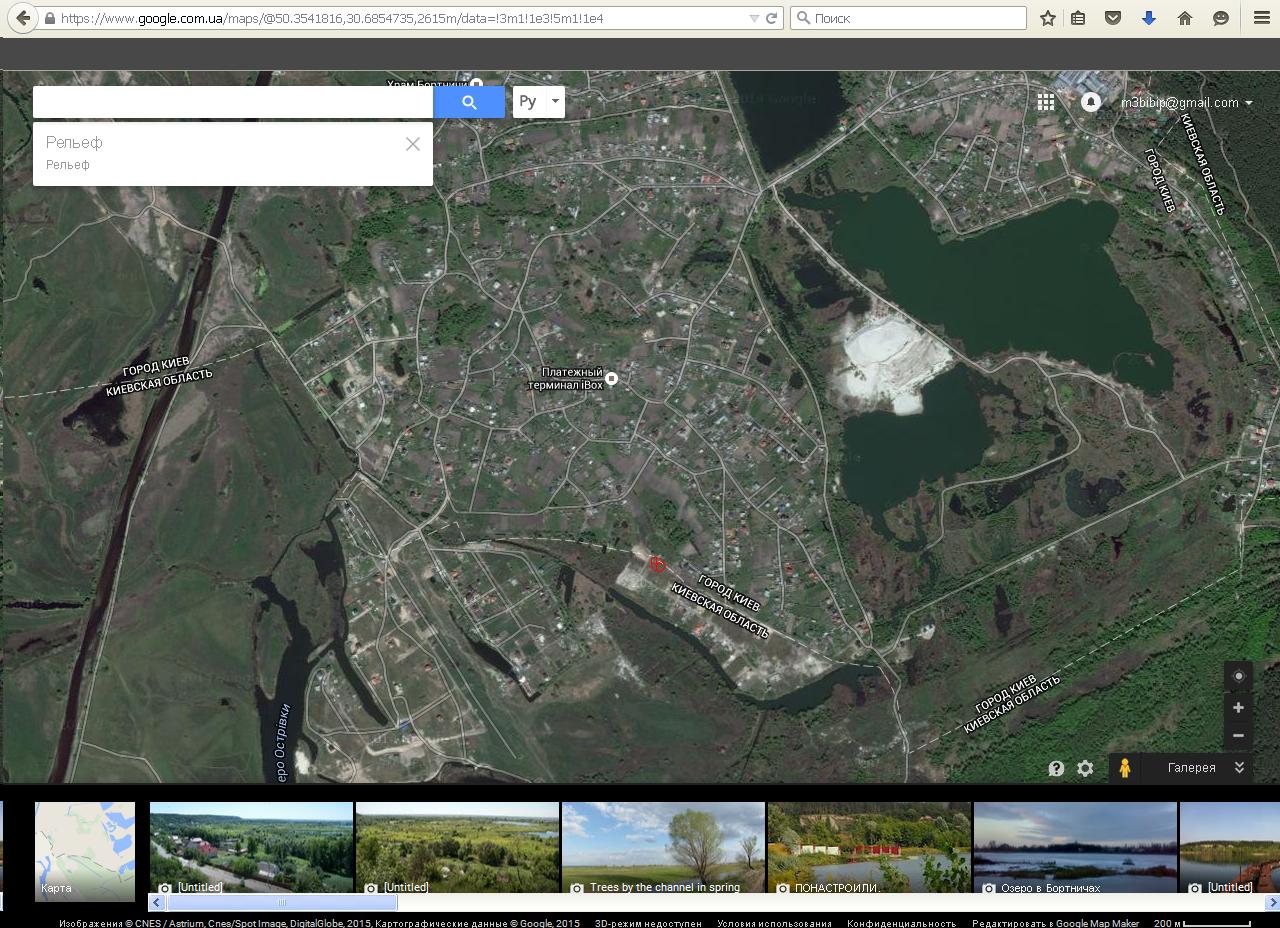Open map settings gear
This screenshot has width=1280, height=928.
click(1085, 768)
